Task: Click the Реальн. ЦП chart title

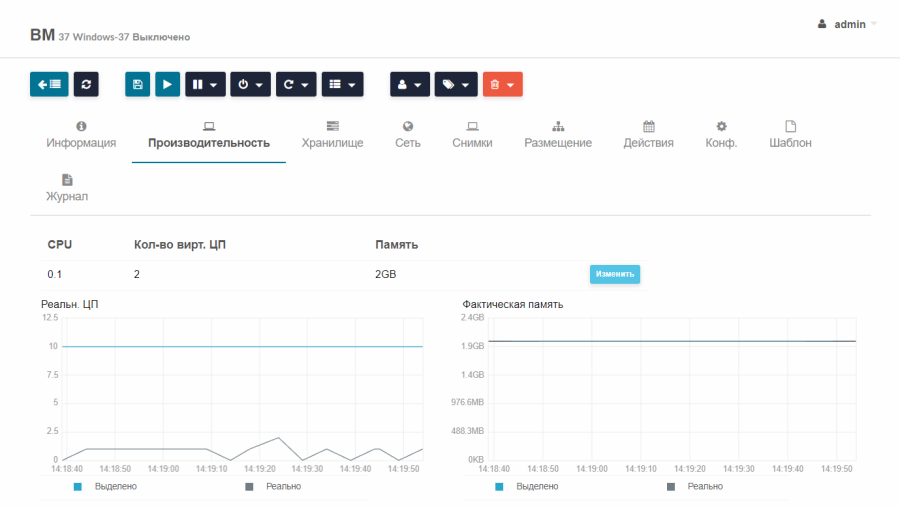Action: pos(69,304)
